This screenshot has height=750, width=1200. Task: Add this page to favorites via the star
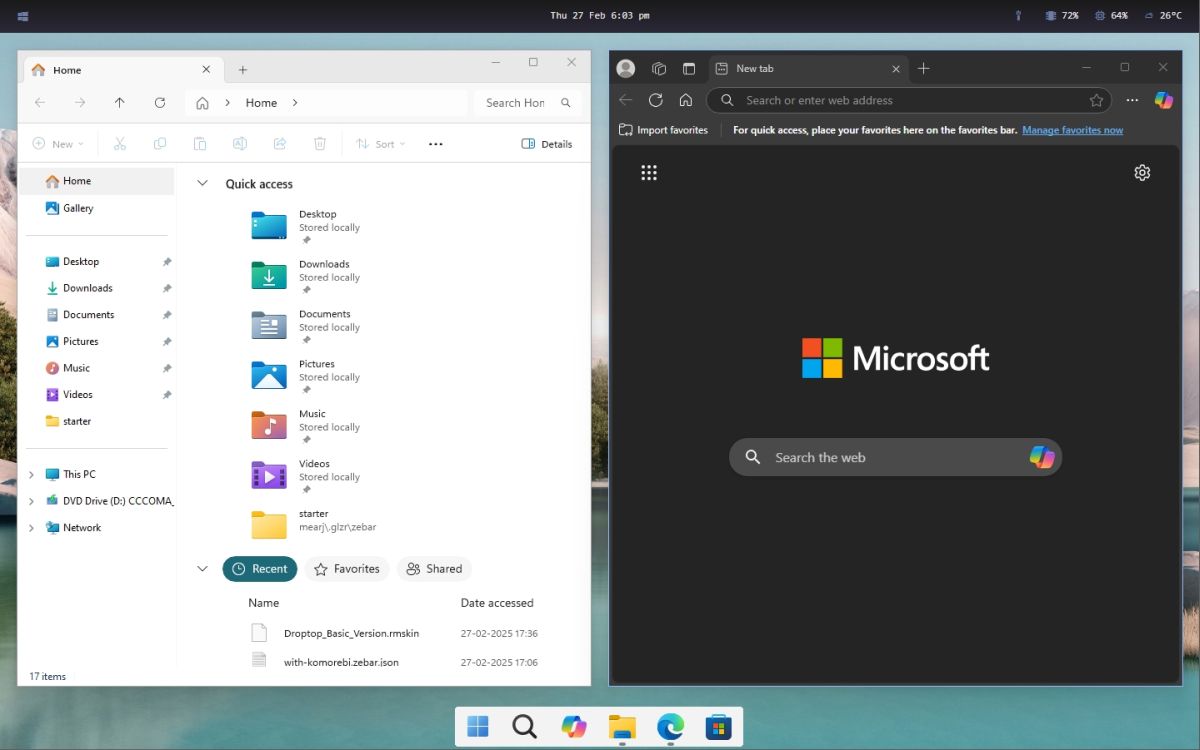coord(1096,100)
